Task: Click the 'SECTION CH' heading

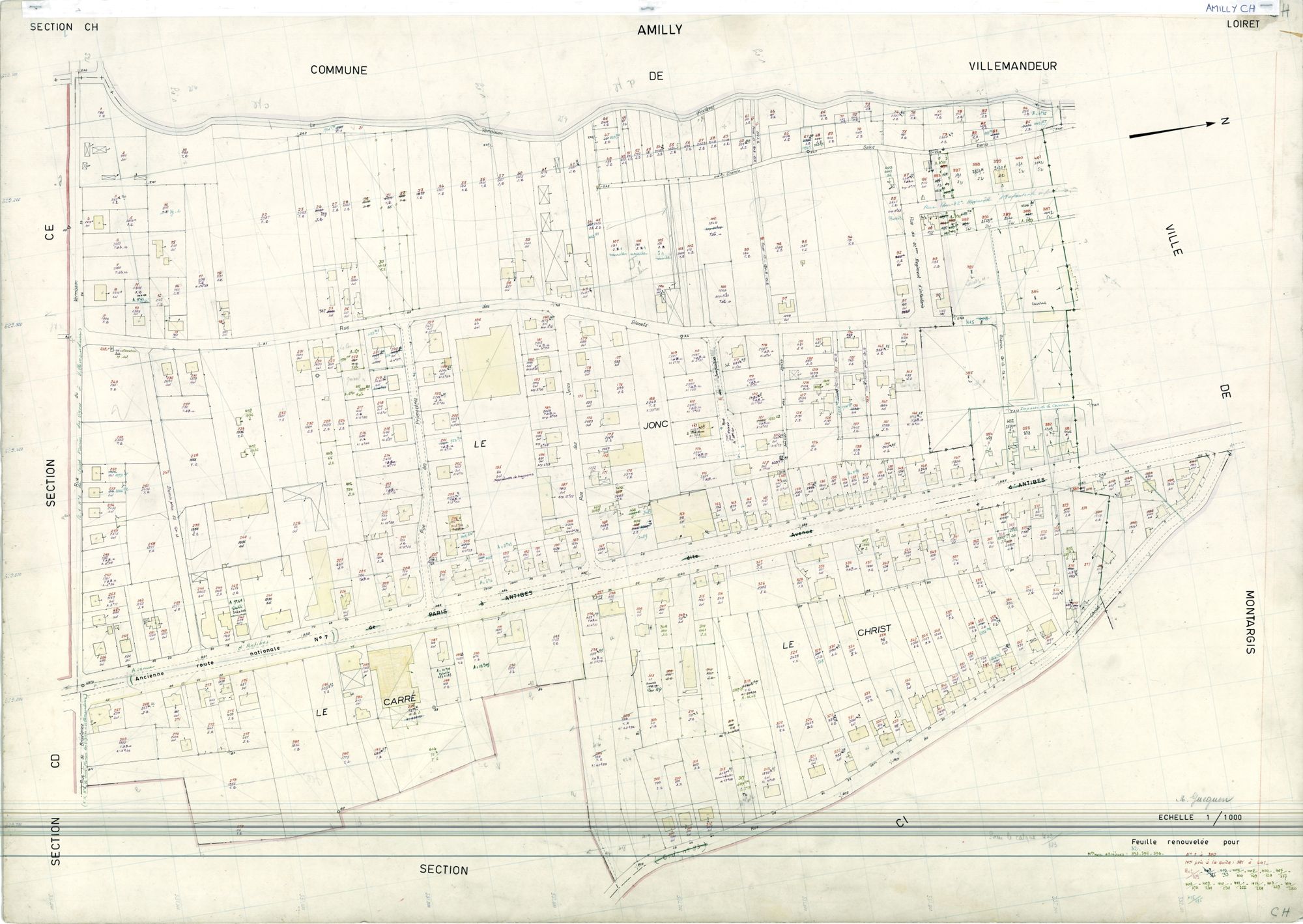Action: tap(64, 28)
